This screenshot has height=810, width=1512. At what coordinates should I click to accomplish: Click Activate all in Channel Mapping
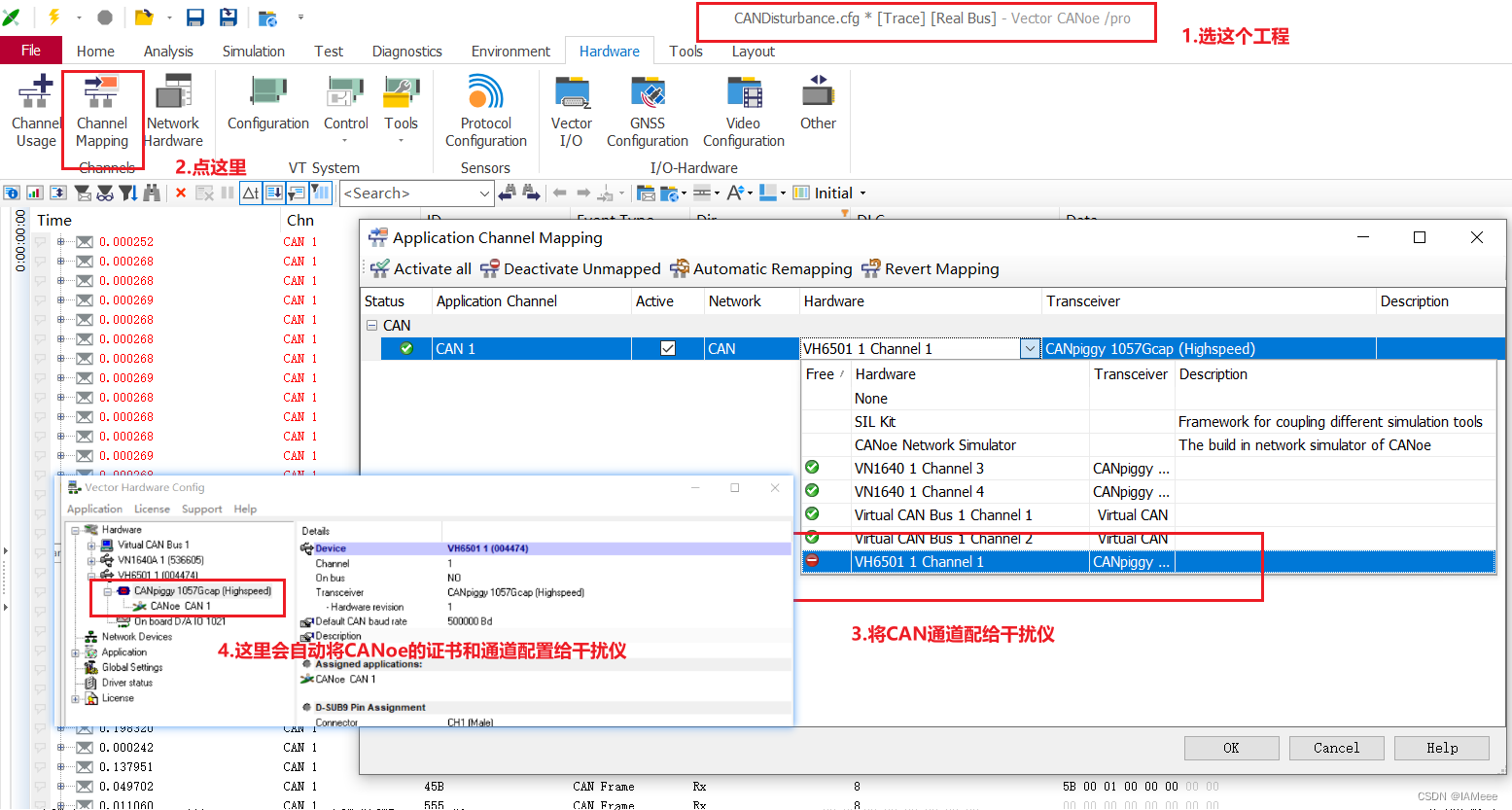click(421, 269)
